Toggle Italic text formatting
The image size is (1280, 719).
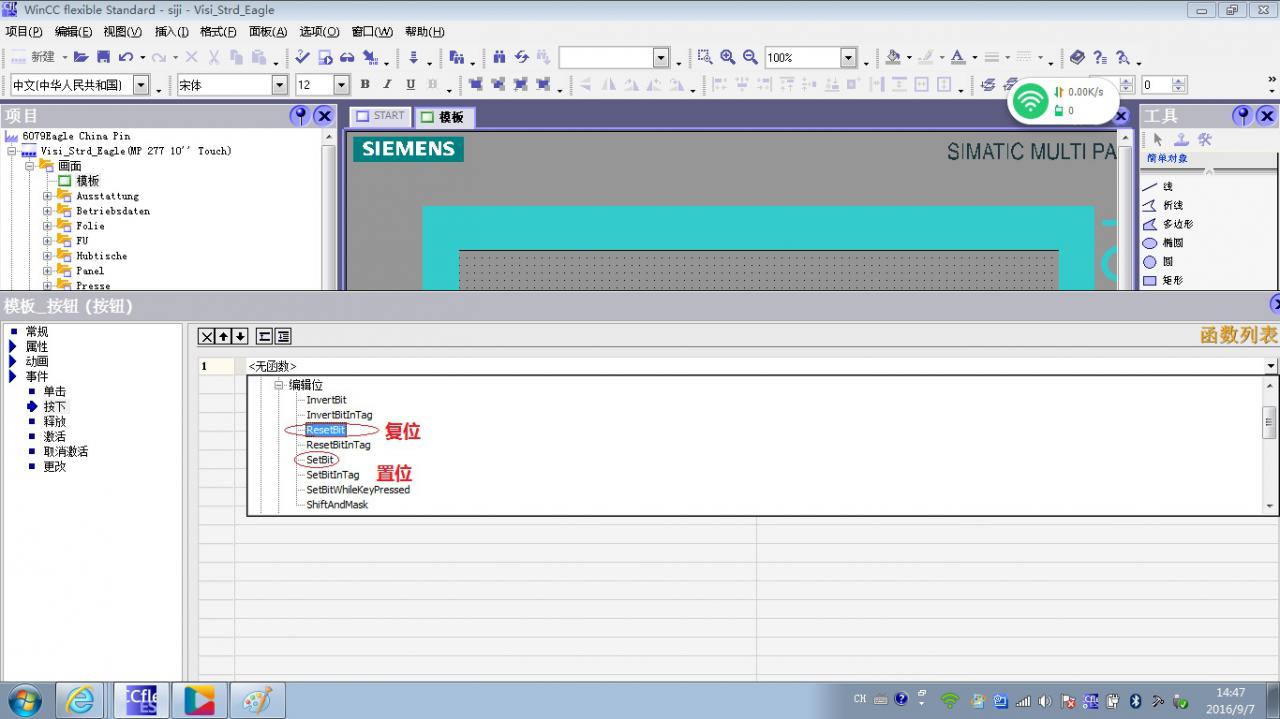point(388,85)
